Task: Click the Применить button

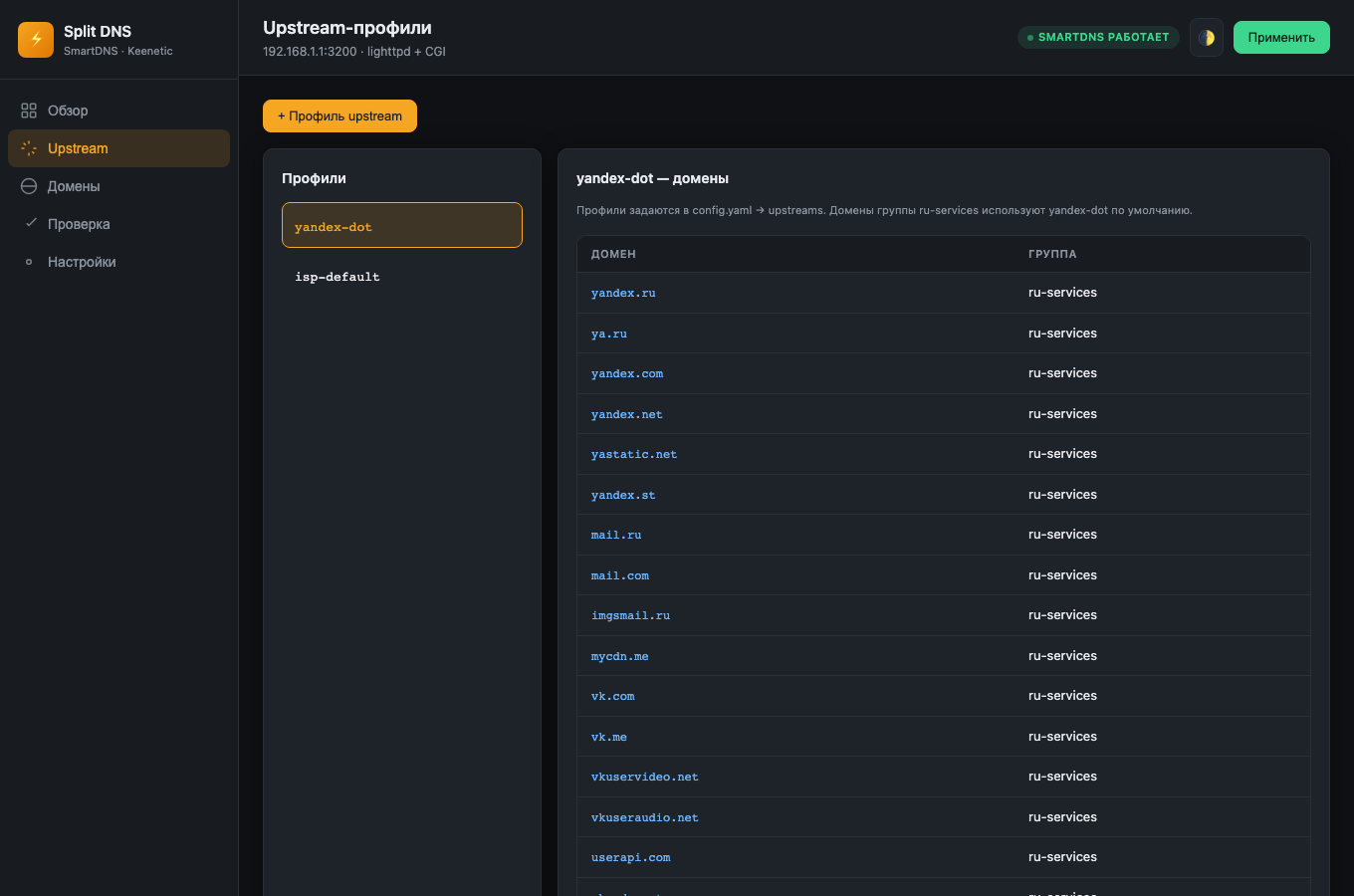Action: pos(1281,38)
